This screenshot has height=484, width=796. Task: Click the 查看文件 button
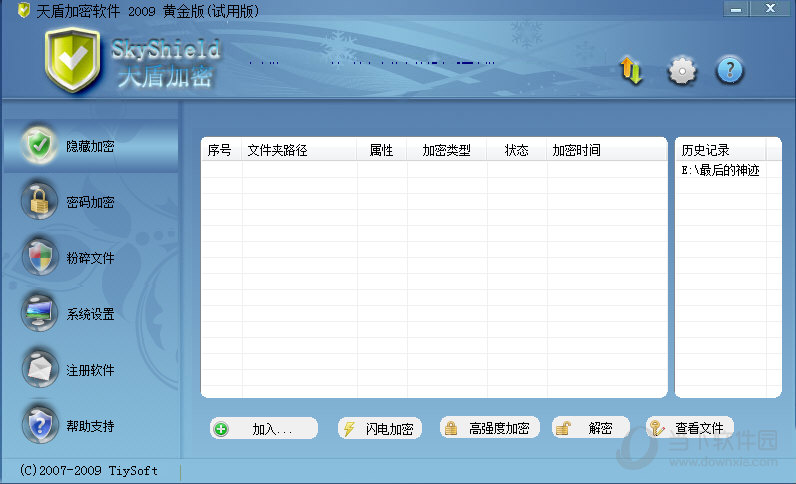(690, 429)
